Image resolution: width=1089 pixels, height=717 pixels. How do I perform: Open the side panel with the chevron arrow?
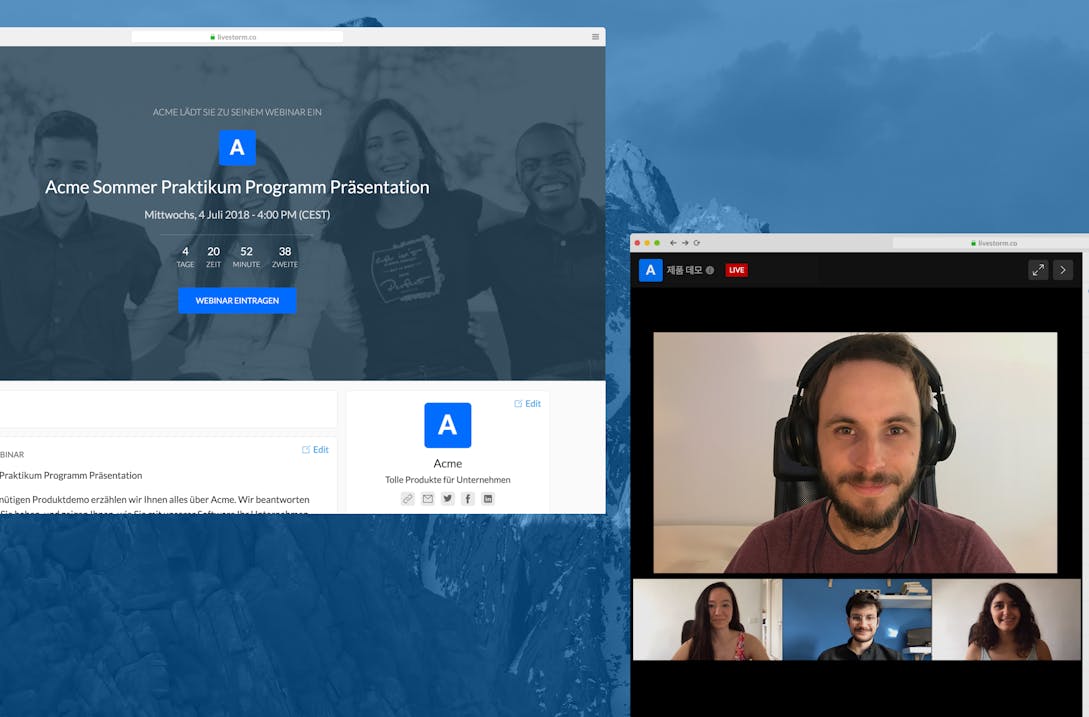click(x=1063, y=270)
